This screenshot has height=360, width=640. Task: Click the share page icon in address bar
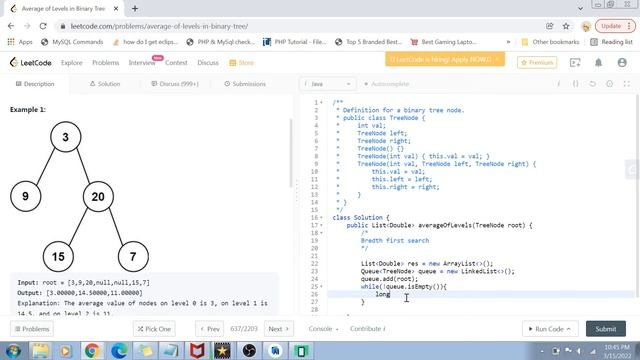549,26
